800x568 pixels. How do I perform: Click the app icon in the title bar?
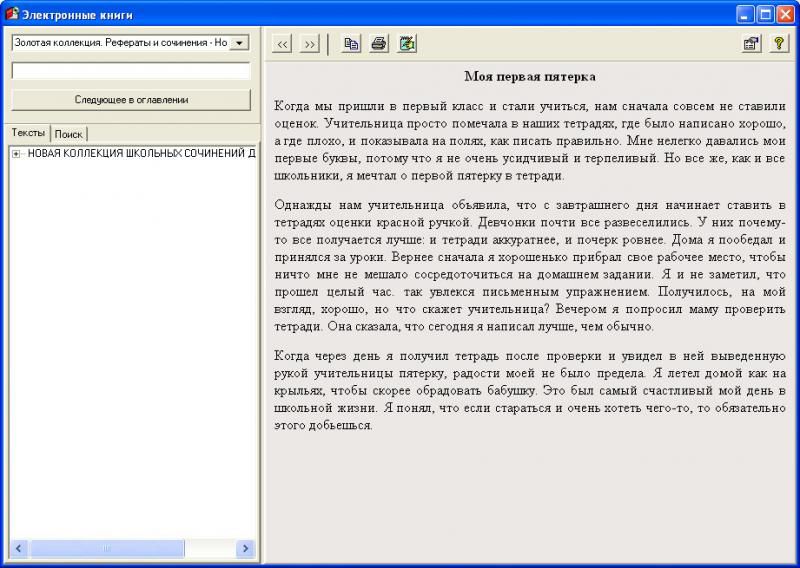pyautogui.click(x=12, y=14)
